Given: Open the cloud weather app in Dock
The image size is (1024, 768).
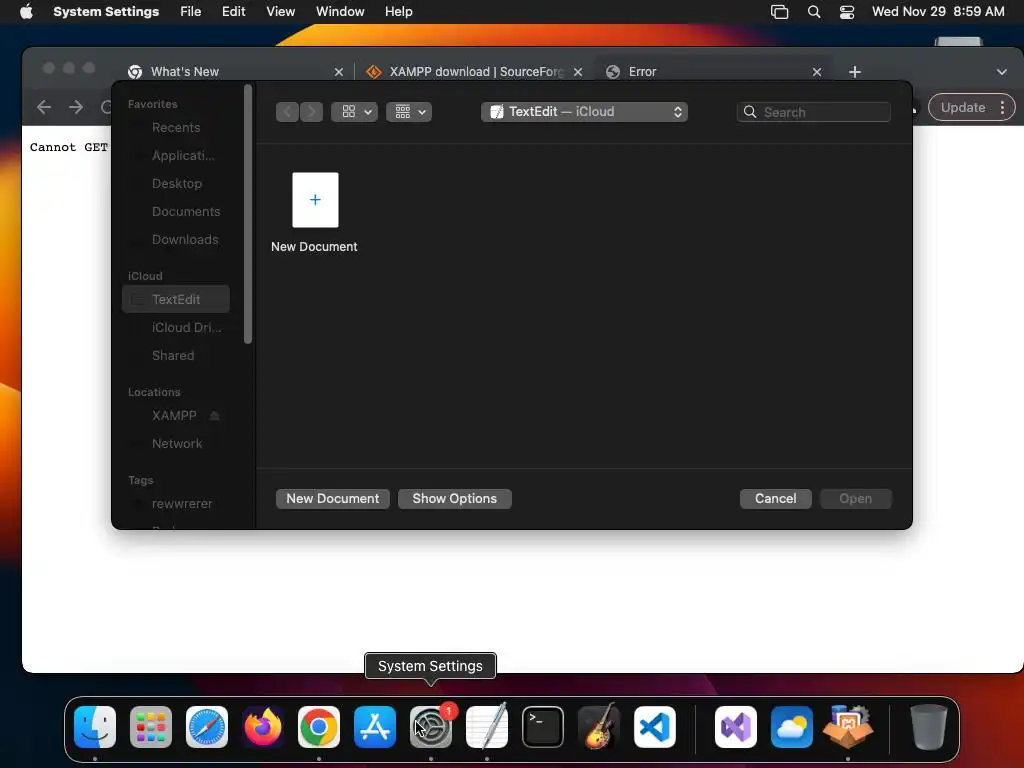Looking at the screenshot, I should [x=792, y=727].
